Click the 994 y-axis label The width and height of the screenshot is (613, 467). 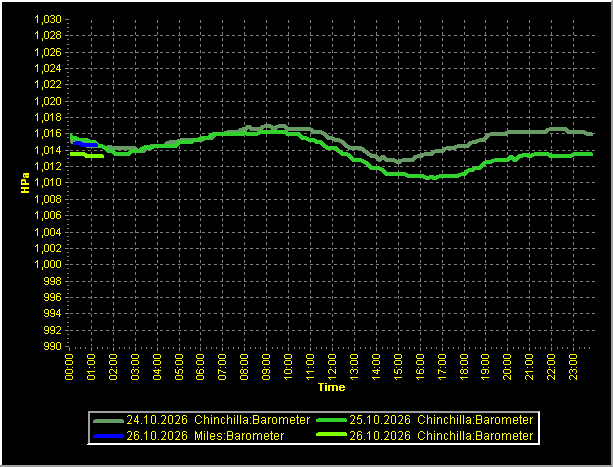tap(54, 313)
